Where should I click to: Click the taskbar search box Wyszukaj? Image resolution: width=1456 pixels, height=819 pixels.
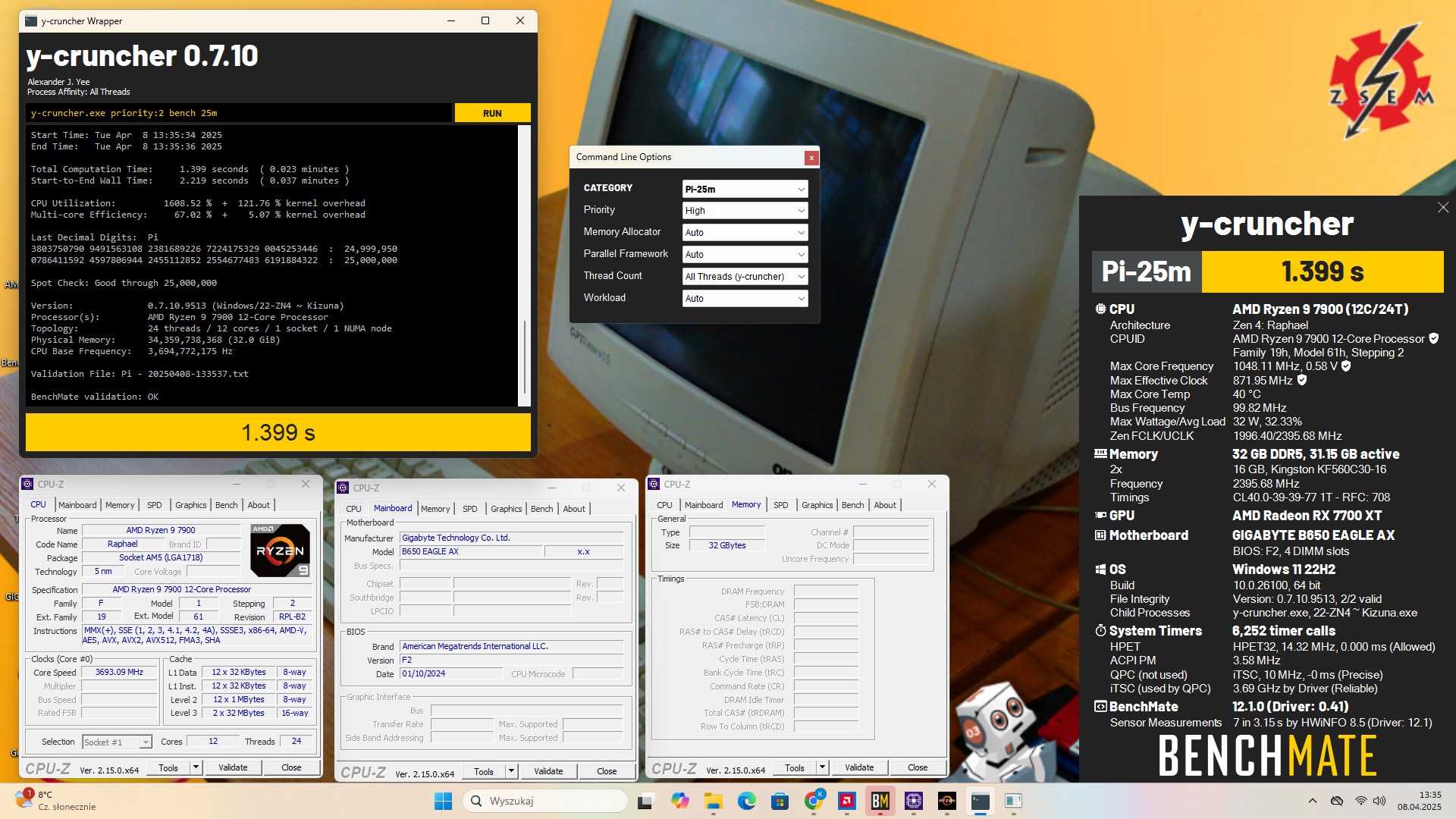[x=544, y=801]
